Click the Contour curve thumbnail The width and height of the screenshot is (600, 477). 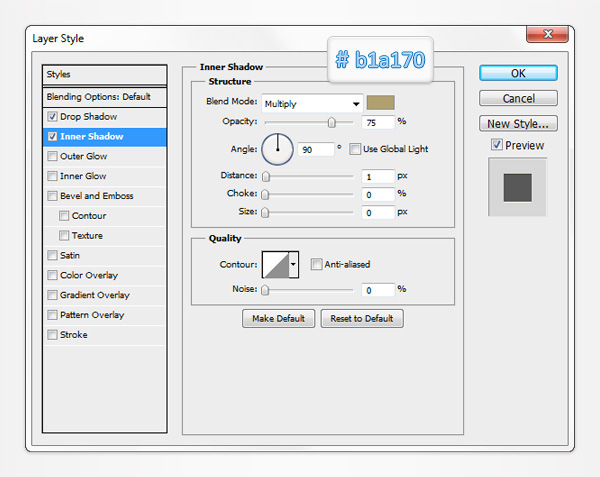tap(274, 265)
